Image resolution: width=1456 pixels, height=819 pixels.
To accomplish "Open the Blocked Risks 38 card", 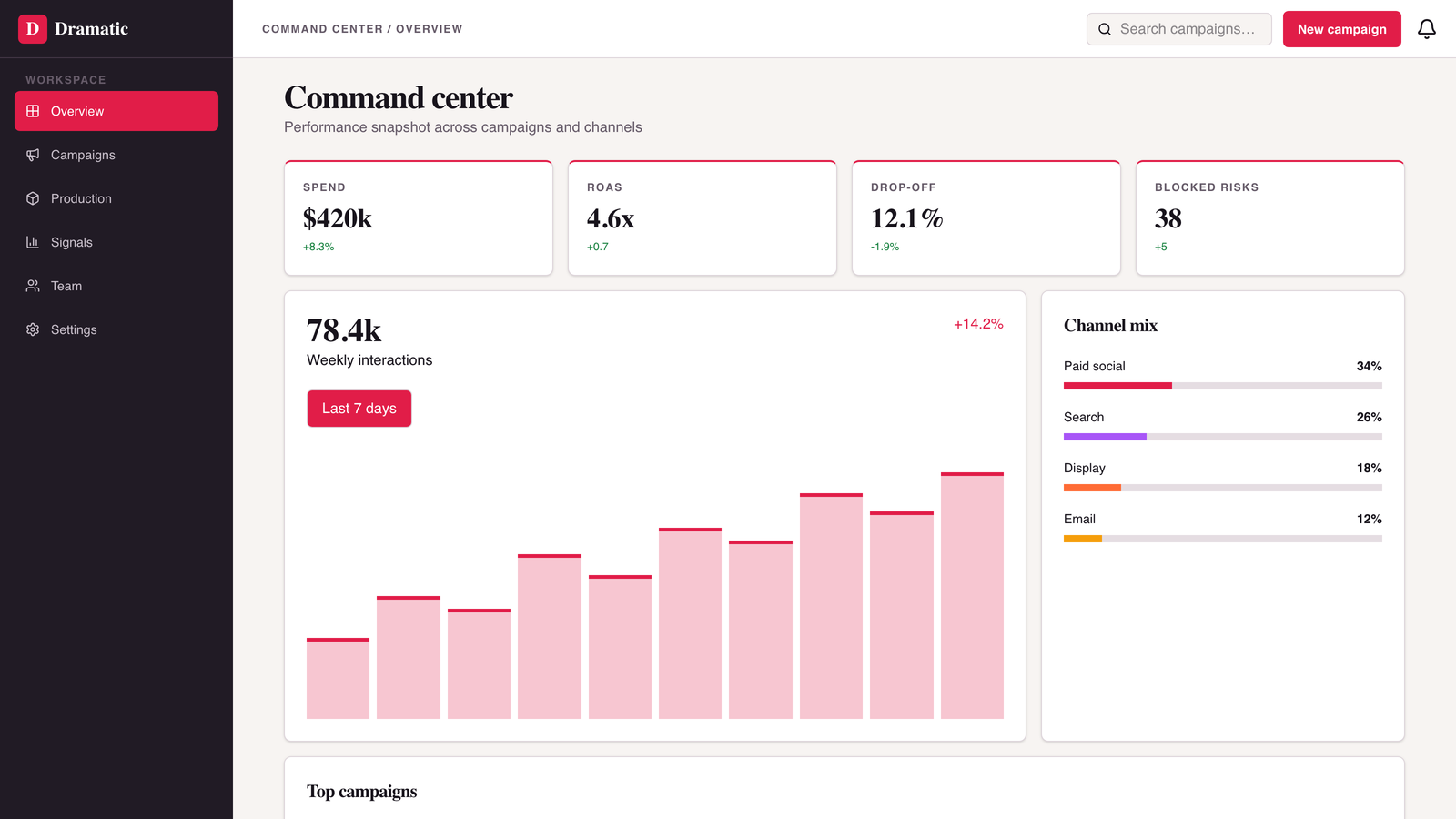I will coord(1270,218).
